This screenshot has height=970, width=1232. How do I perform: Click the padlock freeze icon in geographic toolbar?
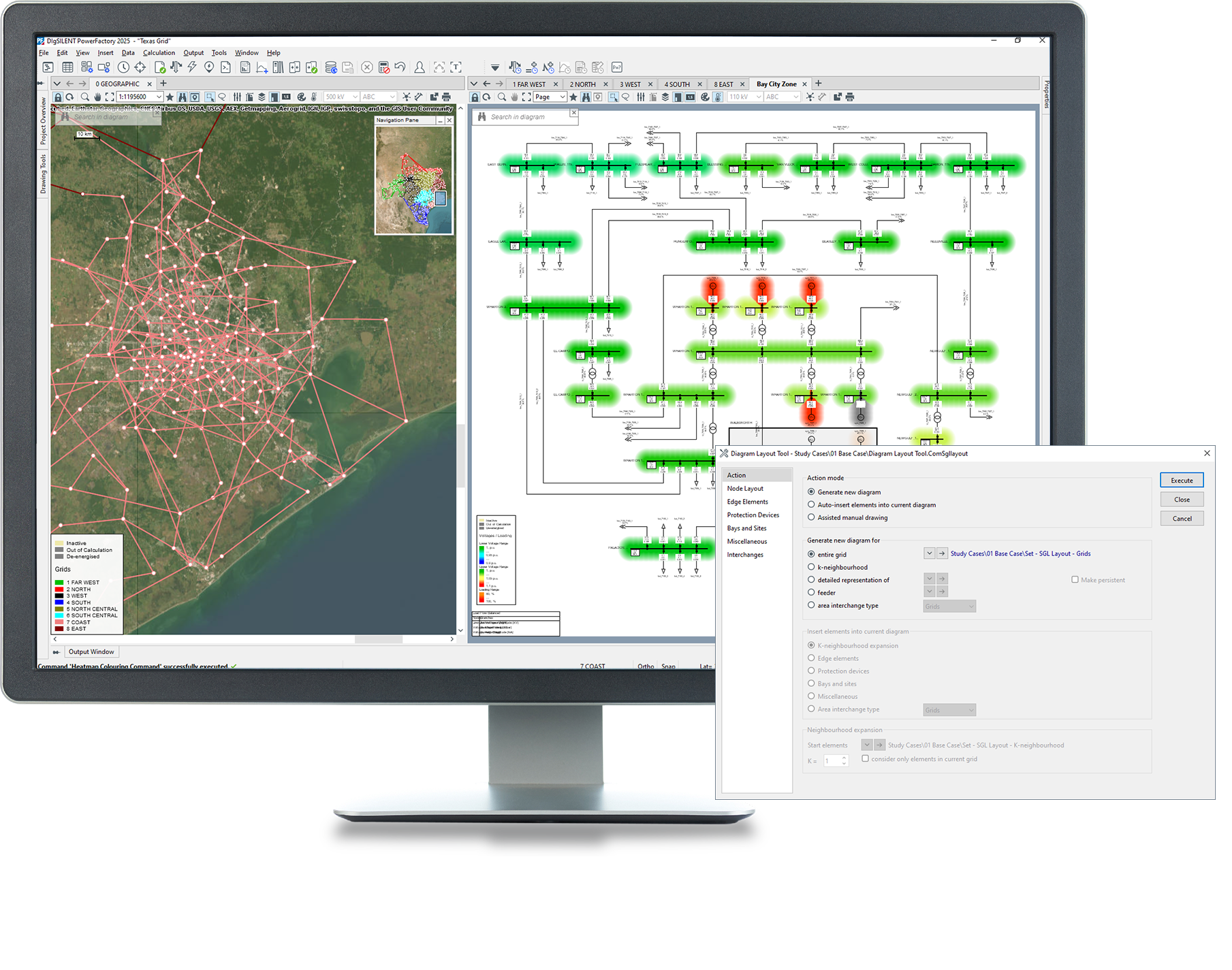coord(58,97)
